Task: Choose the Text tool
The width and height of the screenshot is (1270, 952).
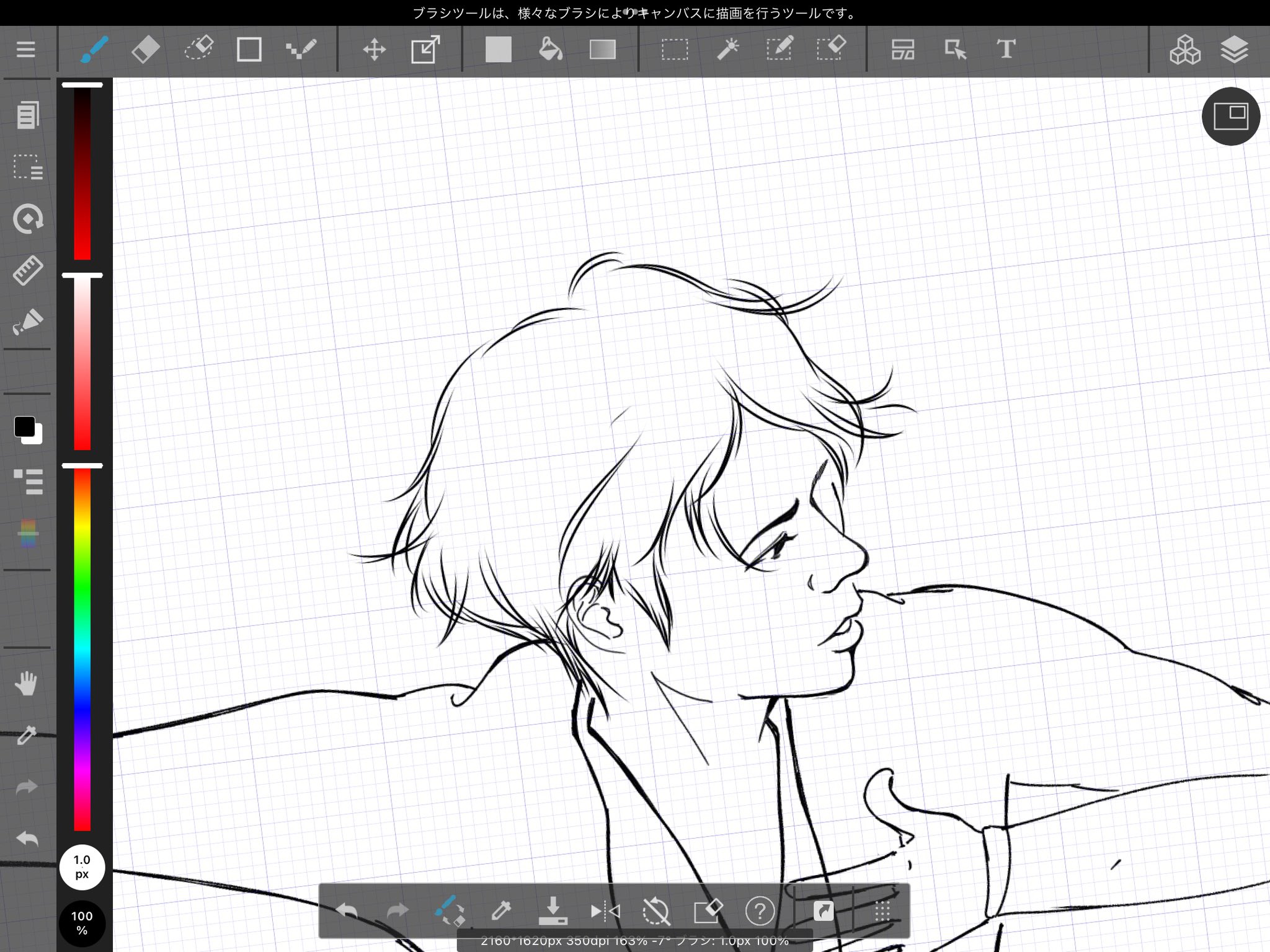Action: pyautogui.click(x=1006, y=49)
